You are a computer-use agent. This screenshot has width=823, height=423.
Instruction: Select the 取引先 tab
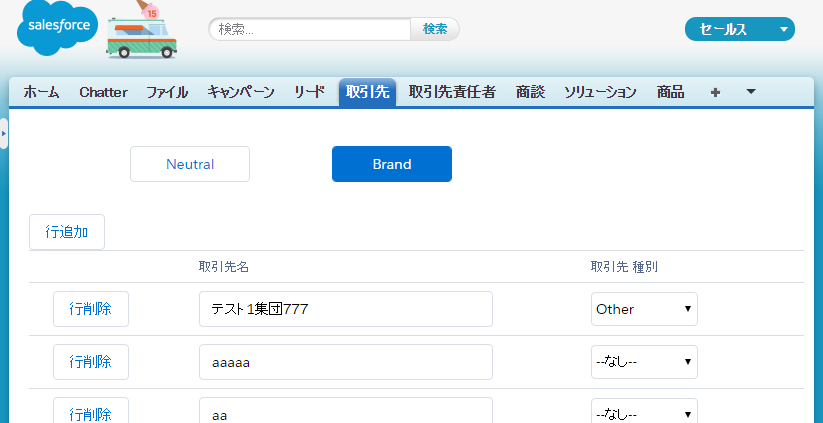pos(367,92)
